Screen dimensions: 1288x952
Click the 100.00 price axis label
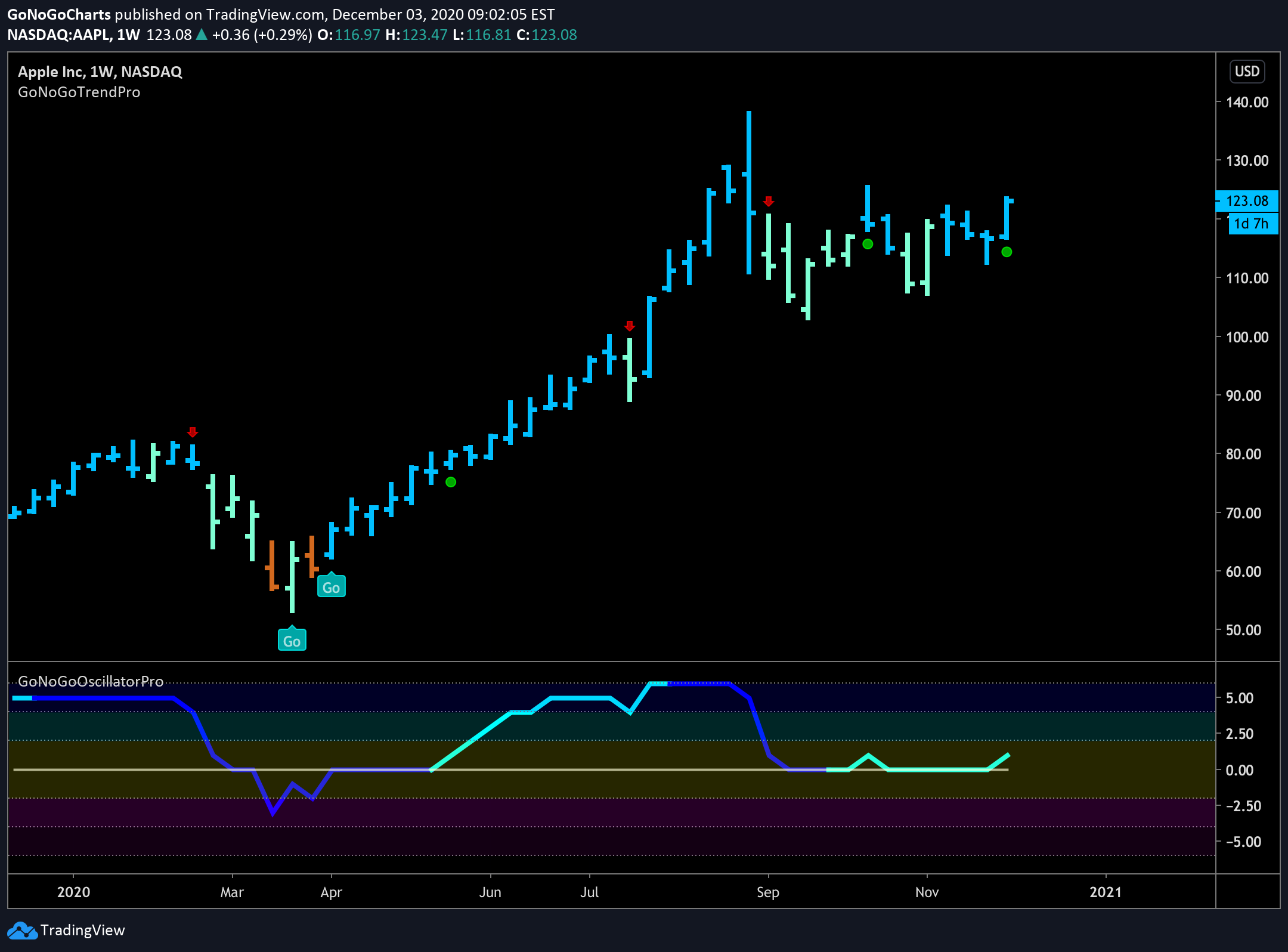click(x=1247, y=337)
